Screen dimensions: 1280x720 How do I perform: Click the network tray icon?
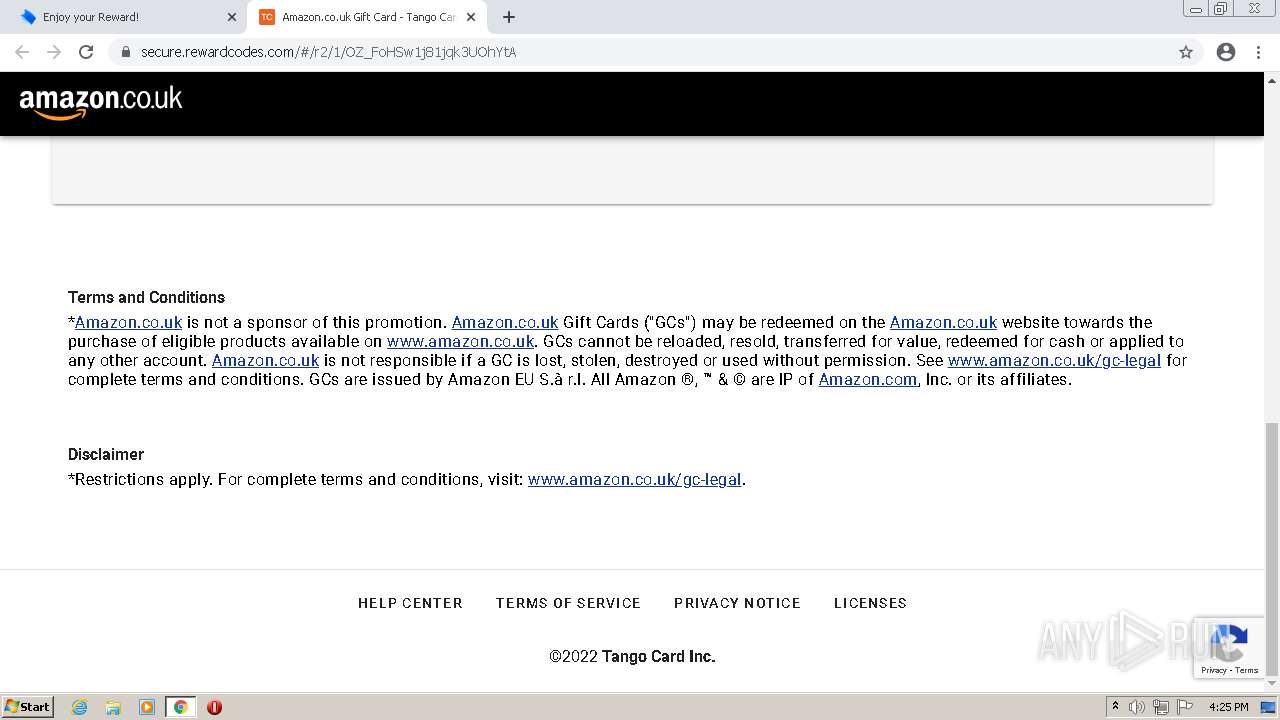coord(1160,707)
